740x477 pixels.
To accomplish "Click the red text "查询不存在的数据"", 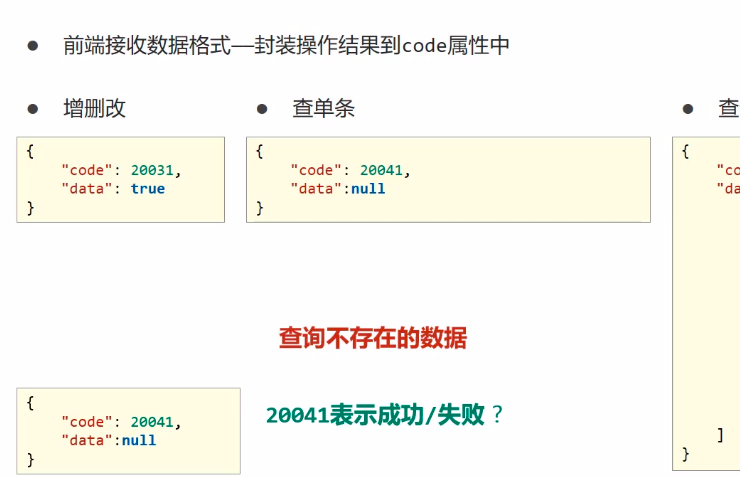I will [373, 338].
